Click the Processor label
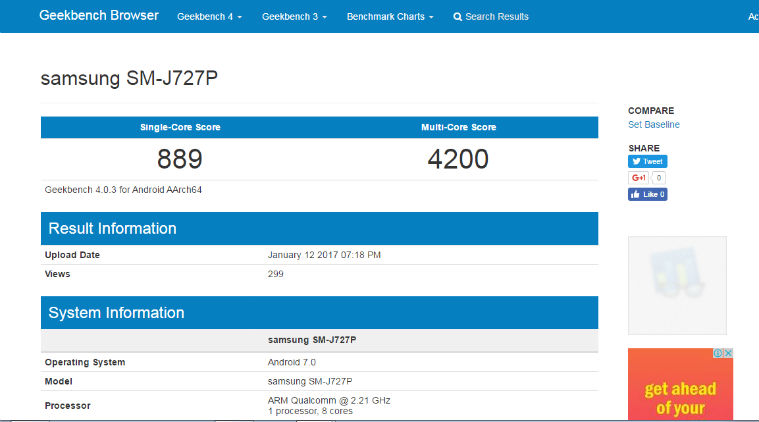 67,406
